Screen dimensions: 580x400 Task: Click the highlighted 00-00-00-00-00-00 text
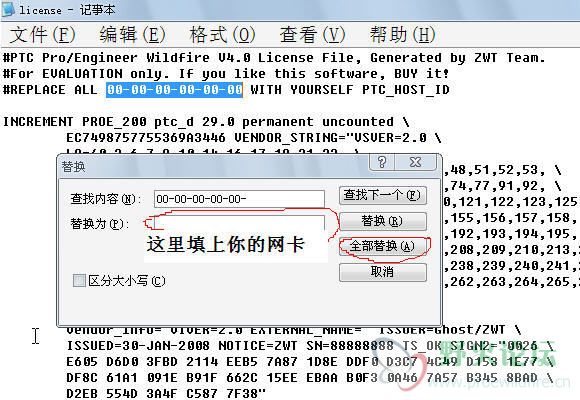(x=175, y=90)
